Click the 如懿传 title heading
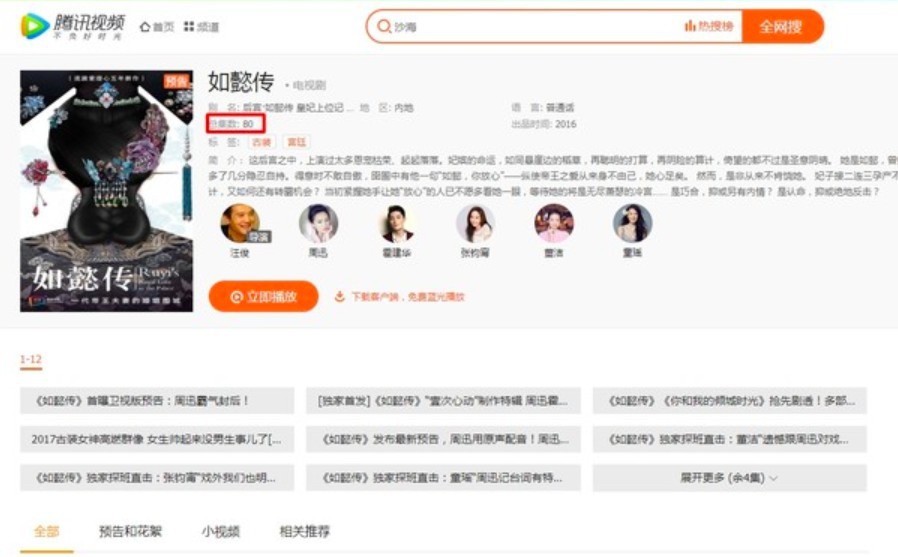 pyautogui.click(x=241, y=82)
